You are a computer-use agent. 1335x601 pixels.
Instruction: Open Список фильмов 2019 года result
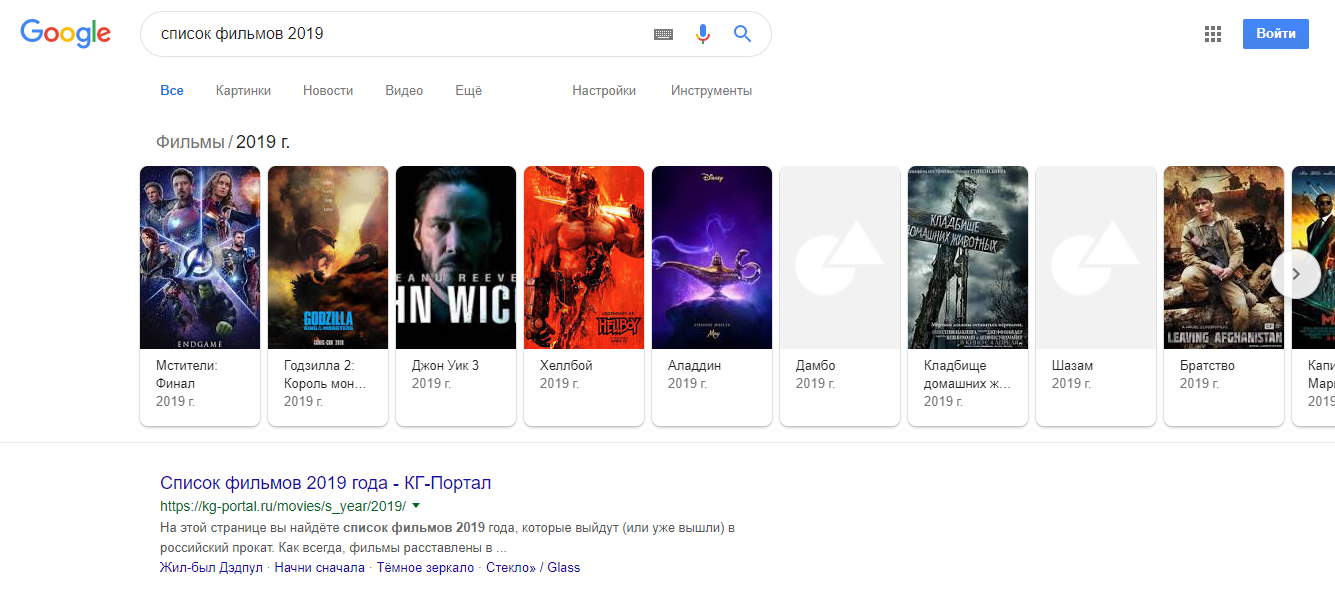click(326, 483)
